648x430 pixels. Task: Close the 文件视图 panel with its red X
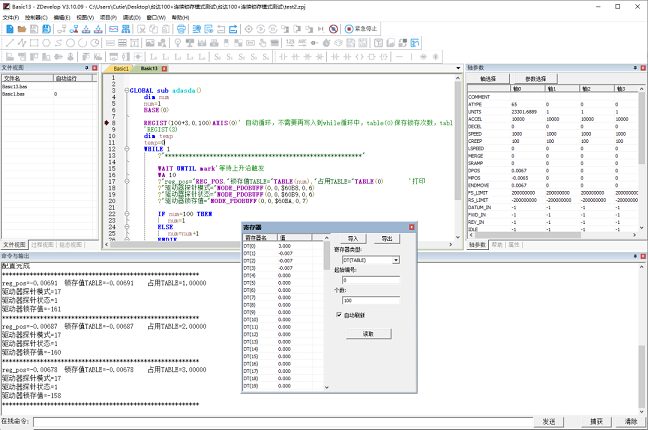pyautogui.click(x=95, y=68)
